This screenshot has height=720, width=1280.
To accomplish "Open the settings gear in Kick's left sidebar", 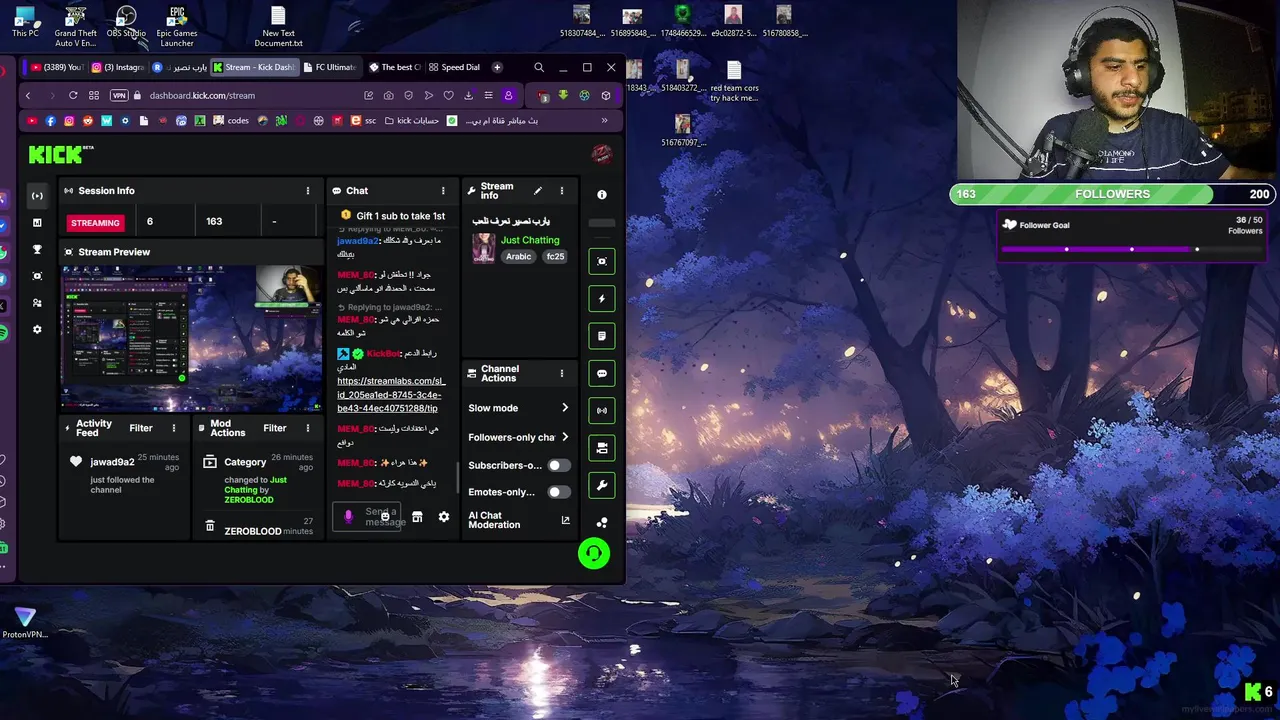I will [37, 330].
